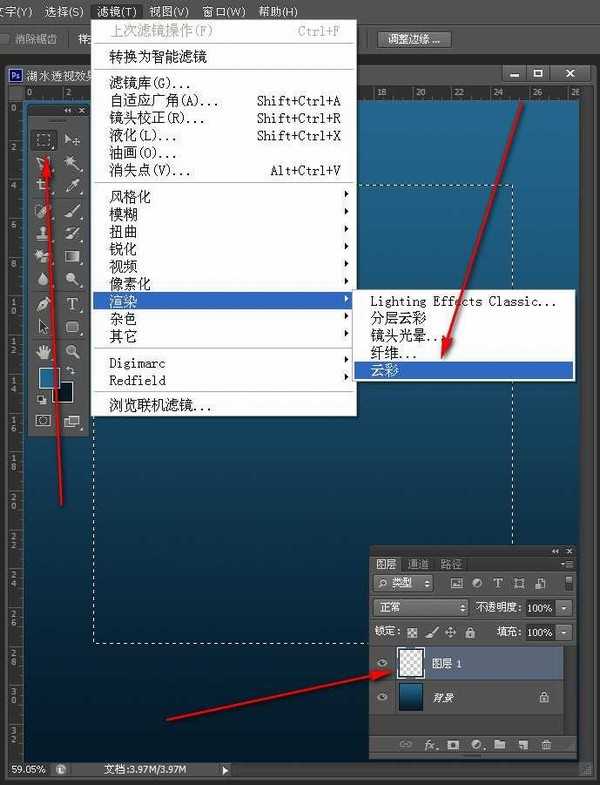This screenshot has width=600, height=785.
Task: Delete layer with trash icon
Action: click(546, 744)
